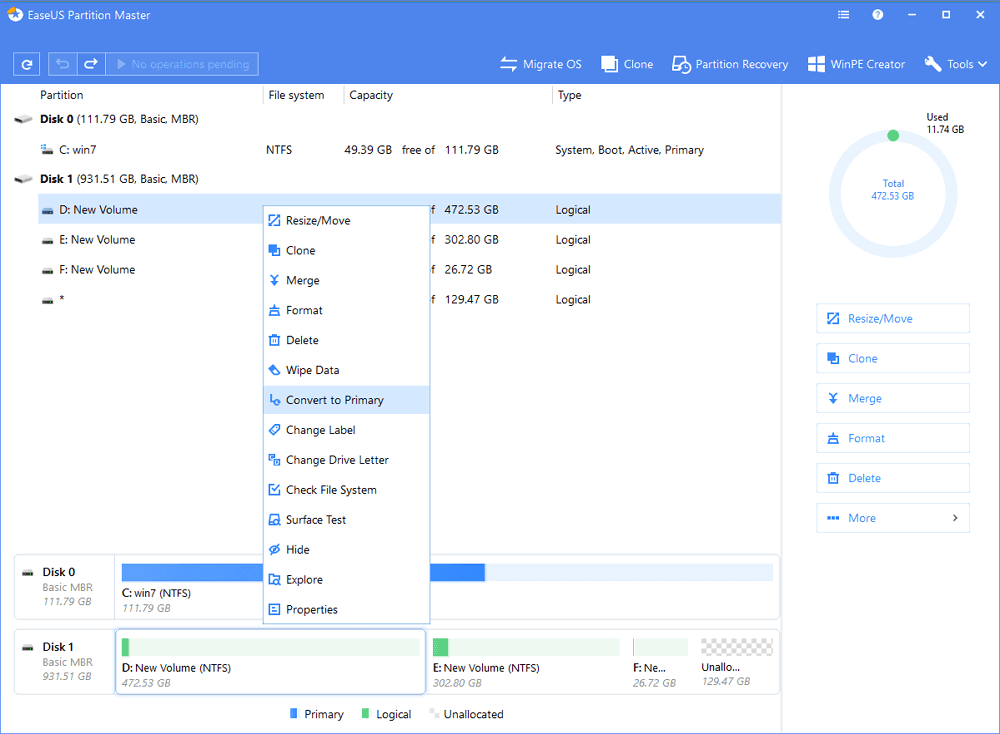Click the help question mark icon
1000x734 pixels.
click(x=878, y=15)
